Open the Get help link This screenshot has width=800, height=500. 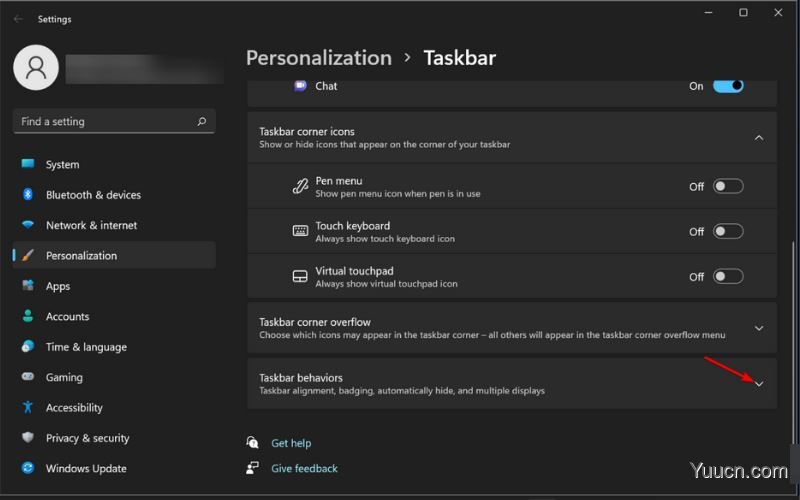(291, 443)
